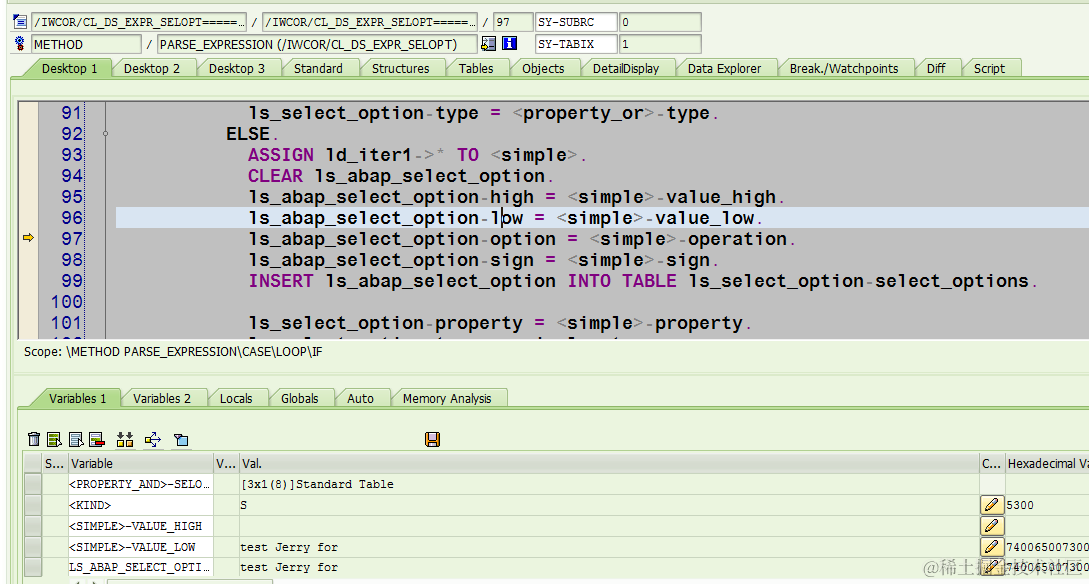The image size is (1089, 584).
Task: Click the Hexadecimal Value column header
Action: click(1047, 463)
